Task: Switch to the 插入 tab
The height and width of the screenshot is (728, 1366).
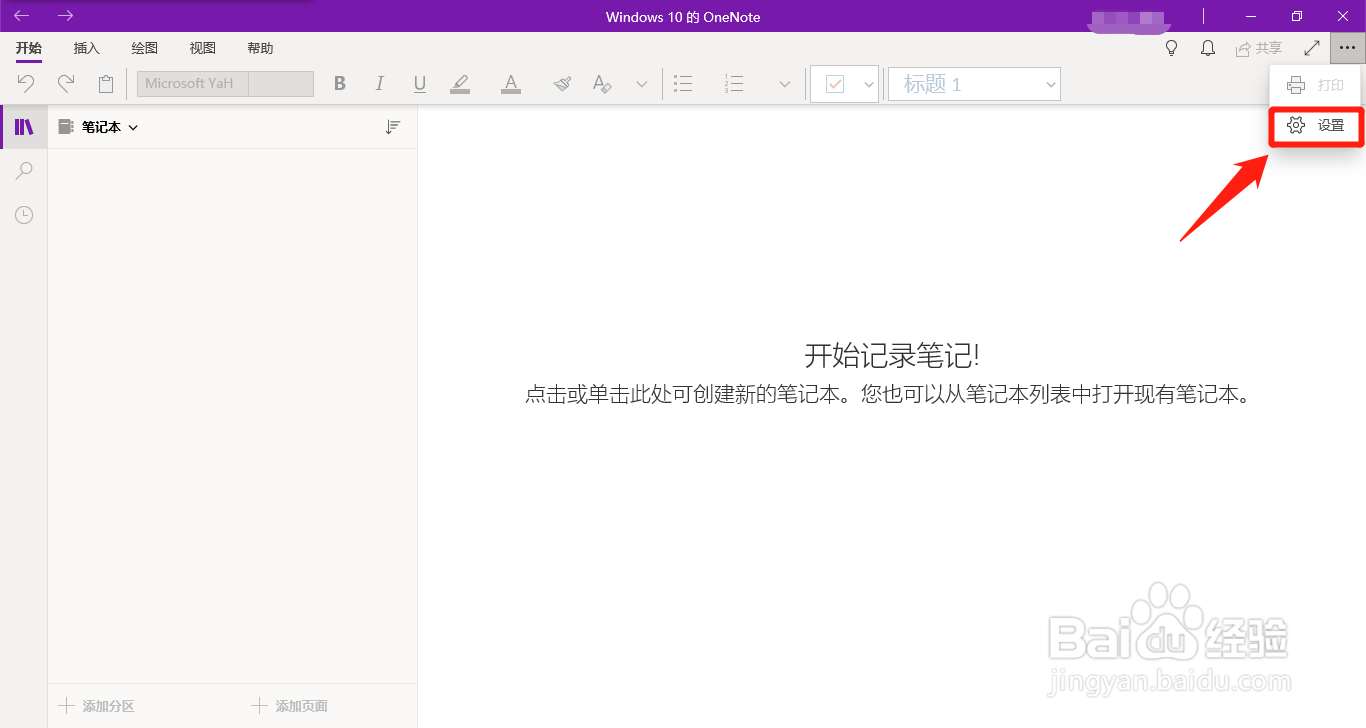Action: (87, 48)
